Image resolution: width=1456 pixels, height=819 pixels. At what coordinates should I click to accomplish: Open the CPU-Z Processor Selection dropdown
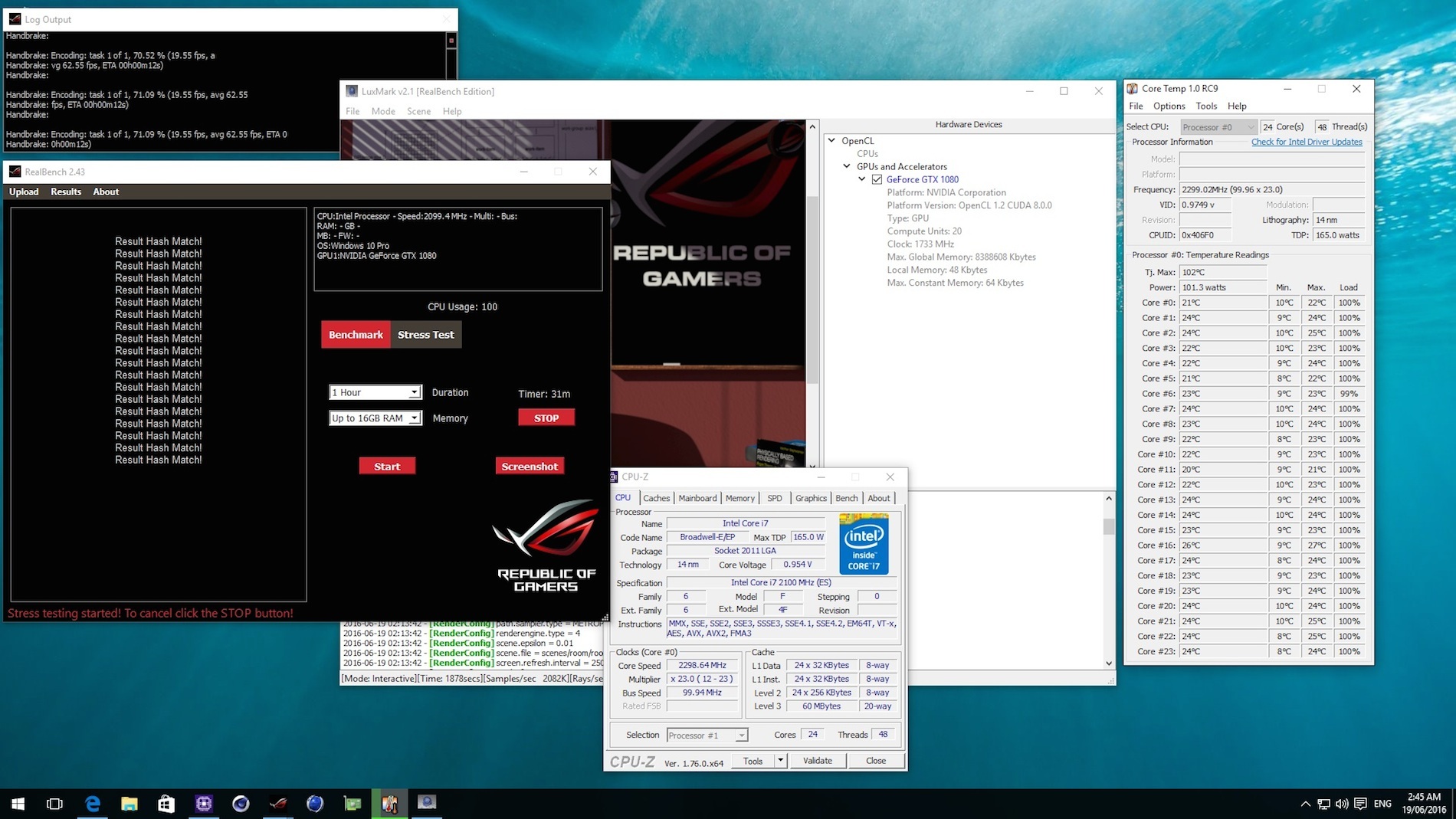pyautogui.click(x=707, y=735)
